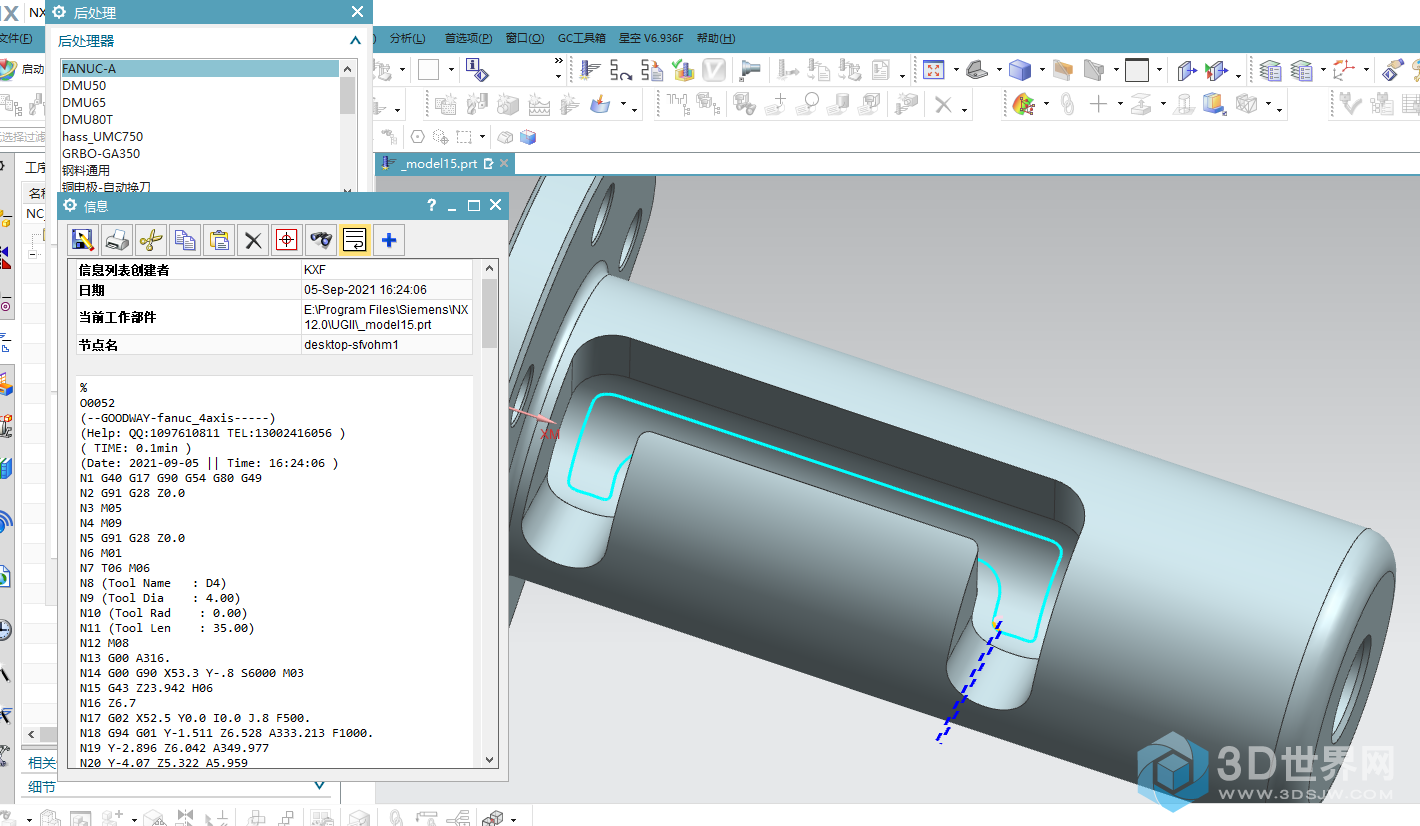Click the blue plus icon in Information window
Image resolution: width=1420 pixels, height=826 pixels.
point(389,240)
